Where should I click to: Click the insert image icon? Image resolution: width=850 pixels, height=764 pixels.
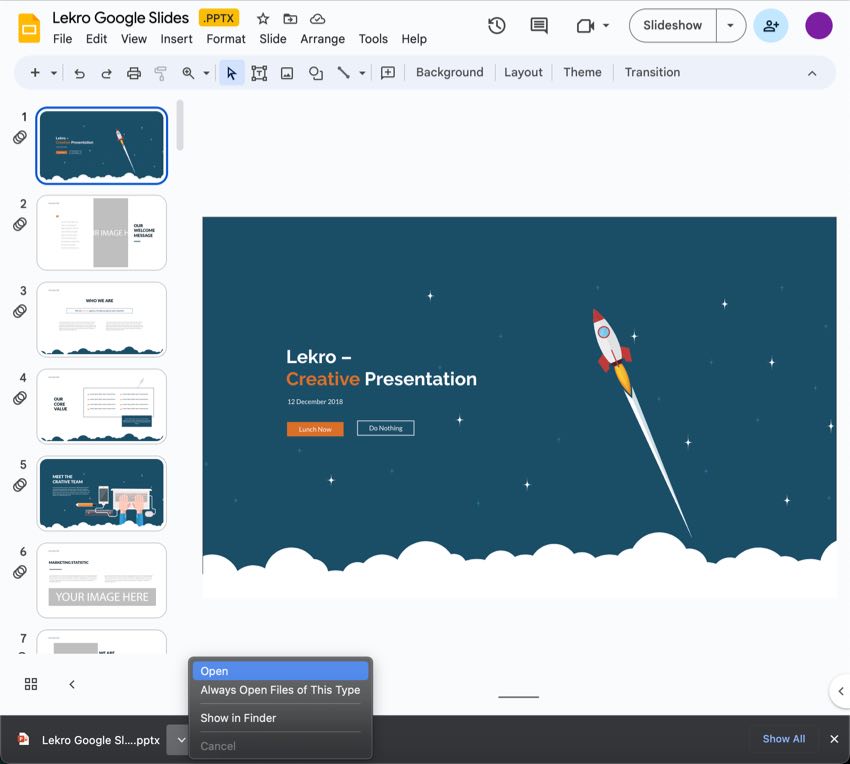click(287, 73)
